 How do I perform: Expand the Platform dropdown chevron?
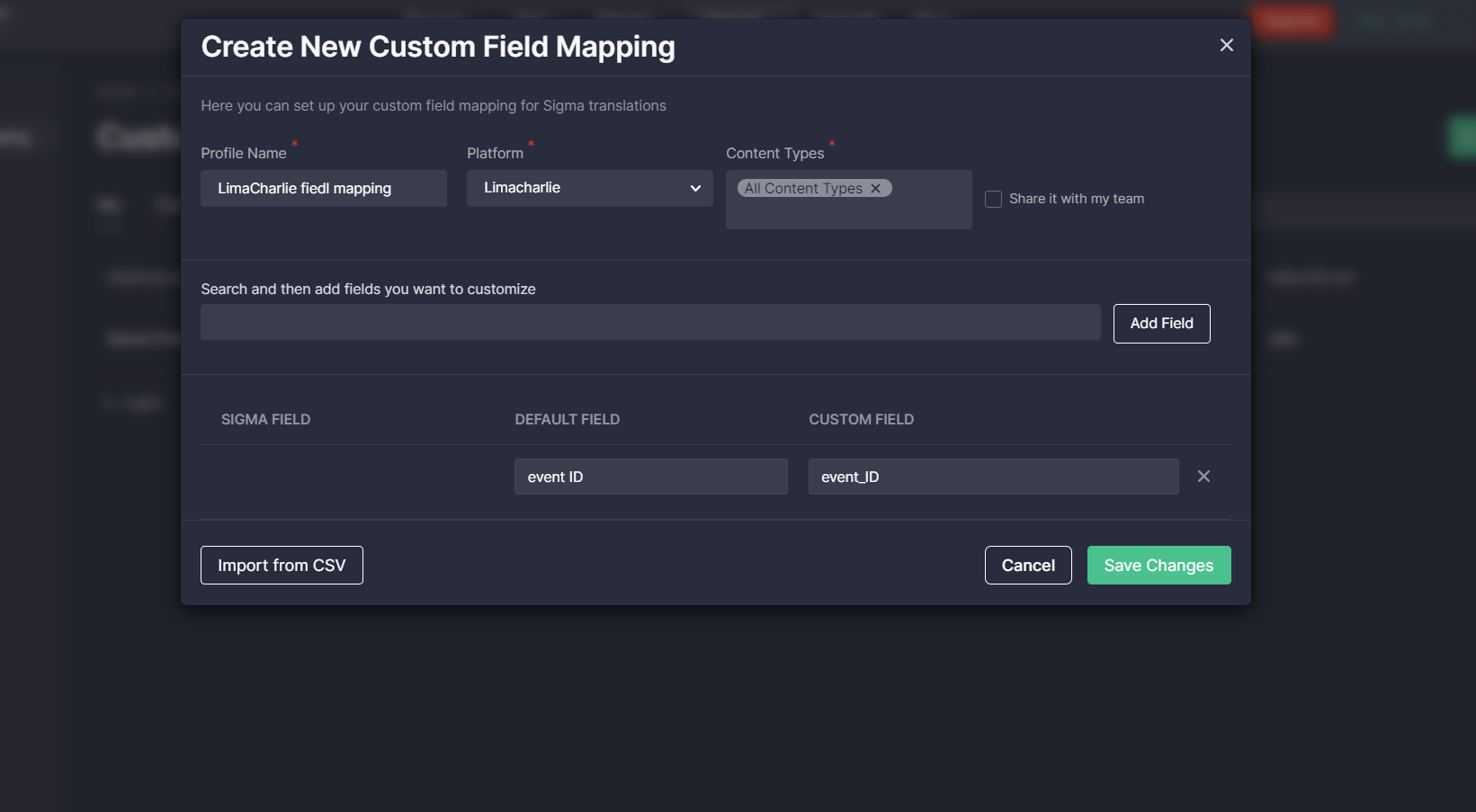click(695, 188)
